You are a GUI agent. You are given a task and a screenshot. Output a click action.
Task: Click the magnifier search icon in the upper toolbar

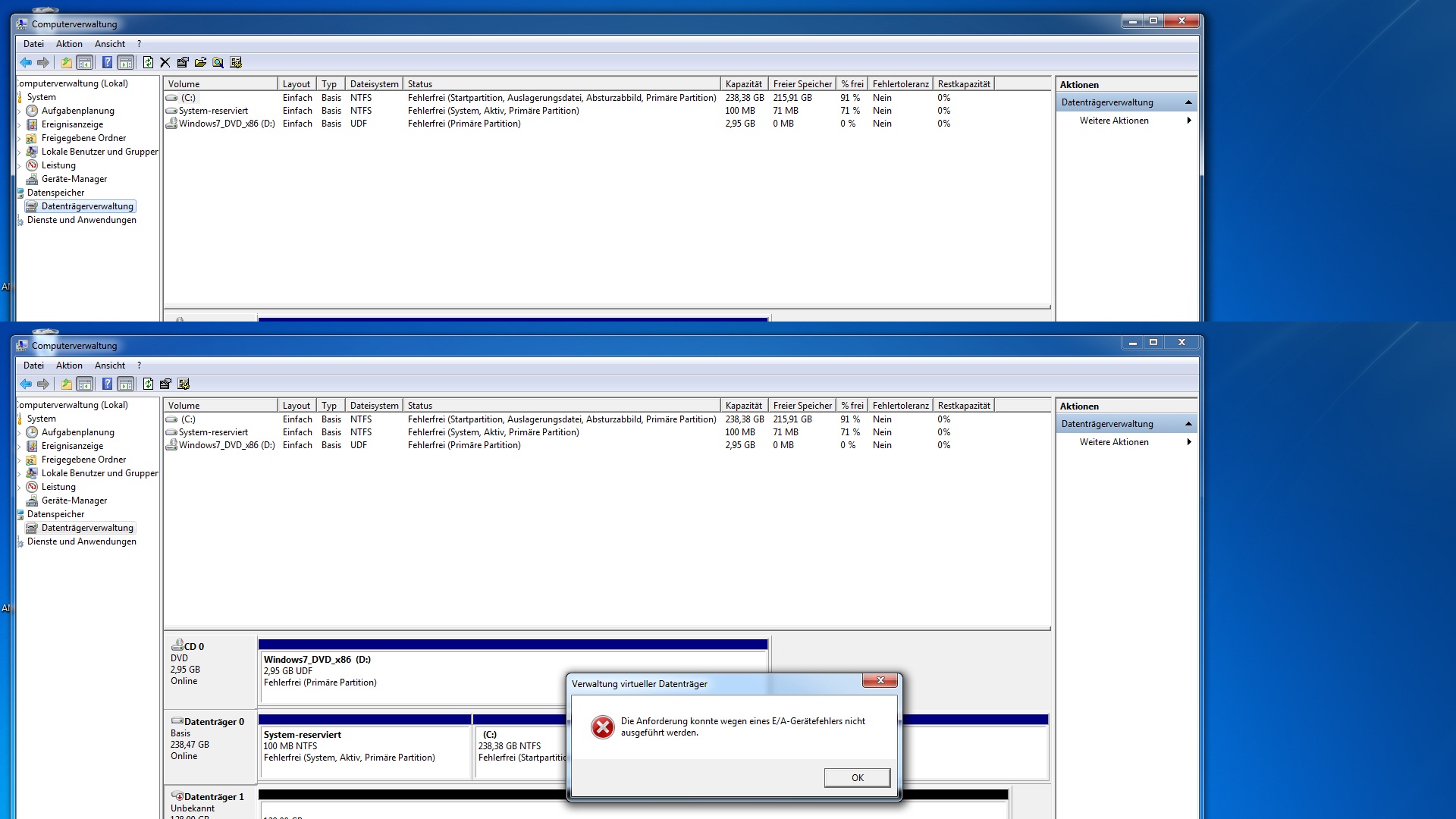[218, 63]
